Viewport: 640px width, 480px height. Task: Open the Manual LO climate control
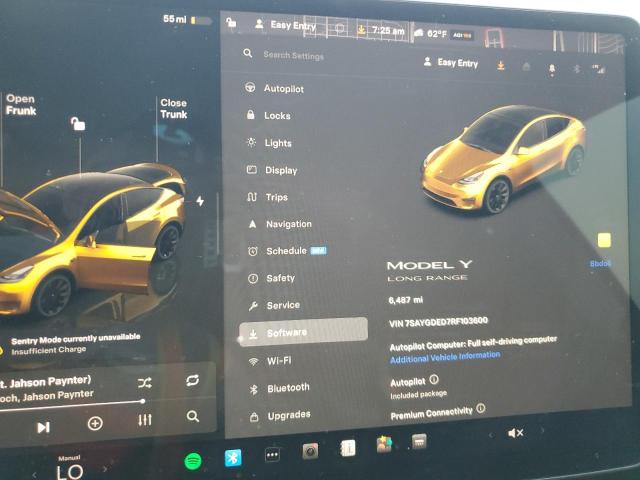coord(69,468)
